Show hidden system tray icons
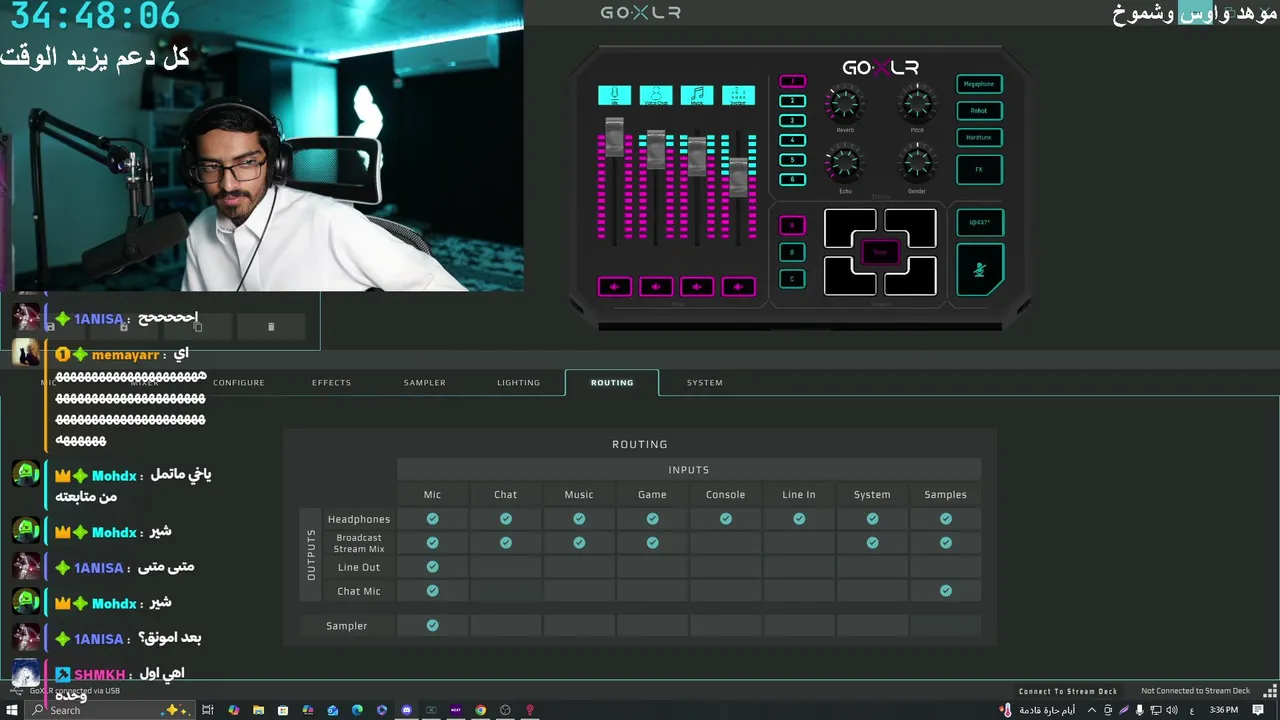1280x720 pixels. click(1092, 710)
